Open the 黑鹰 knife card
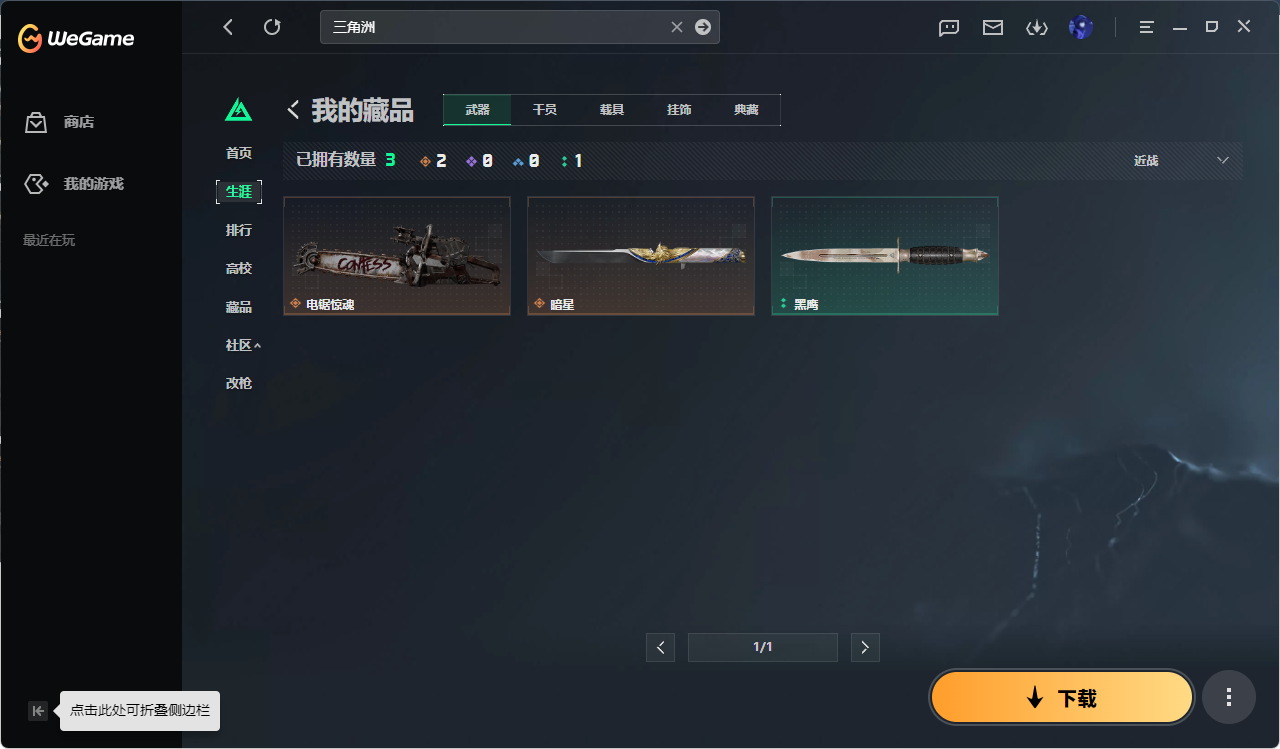 tap(885, 256)
